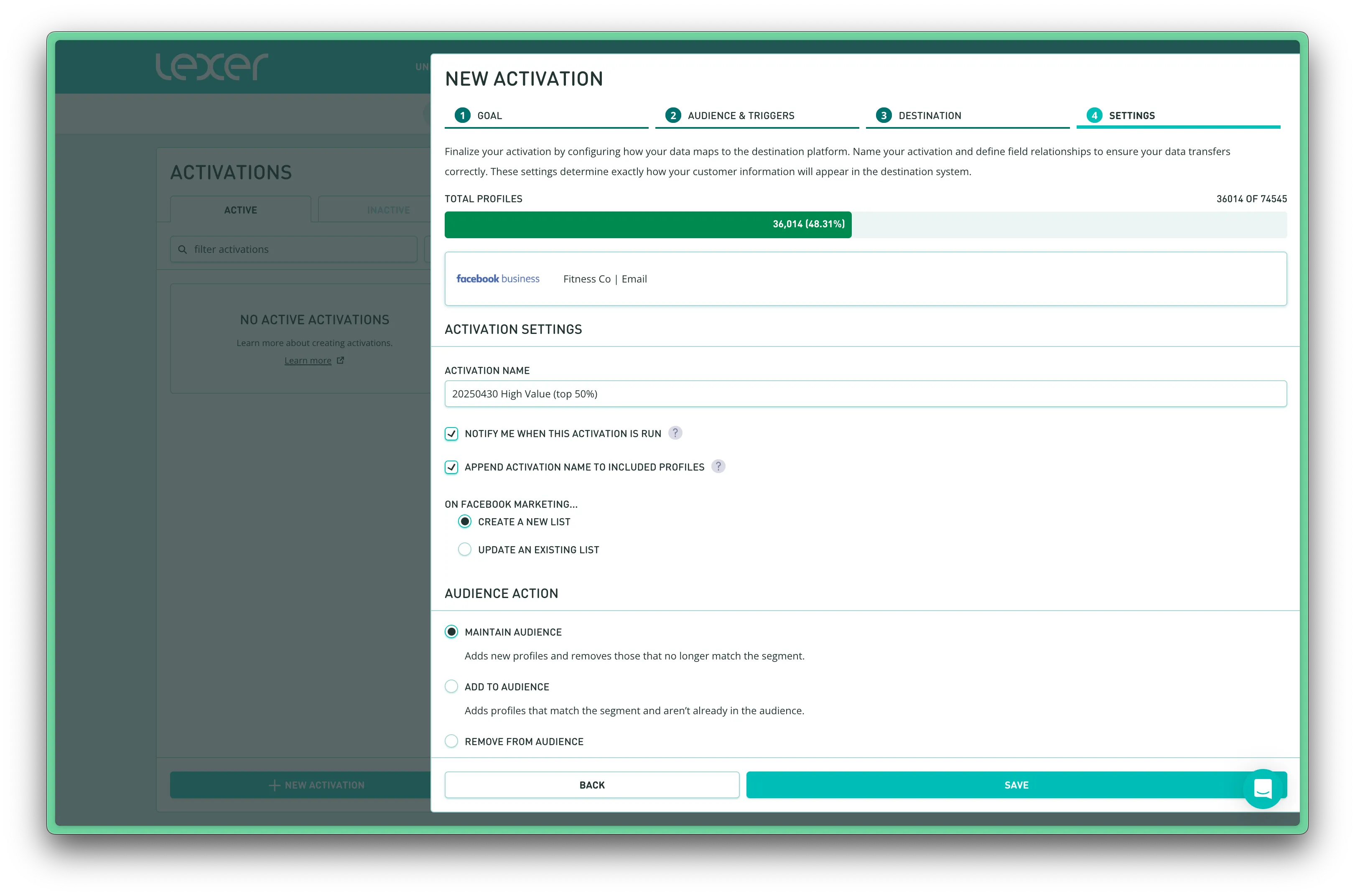Viewport: 1355px width, 896px height.
Task: Select Remove from audience option
Action: point(451,742)
